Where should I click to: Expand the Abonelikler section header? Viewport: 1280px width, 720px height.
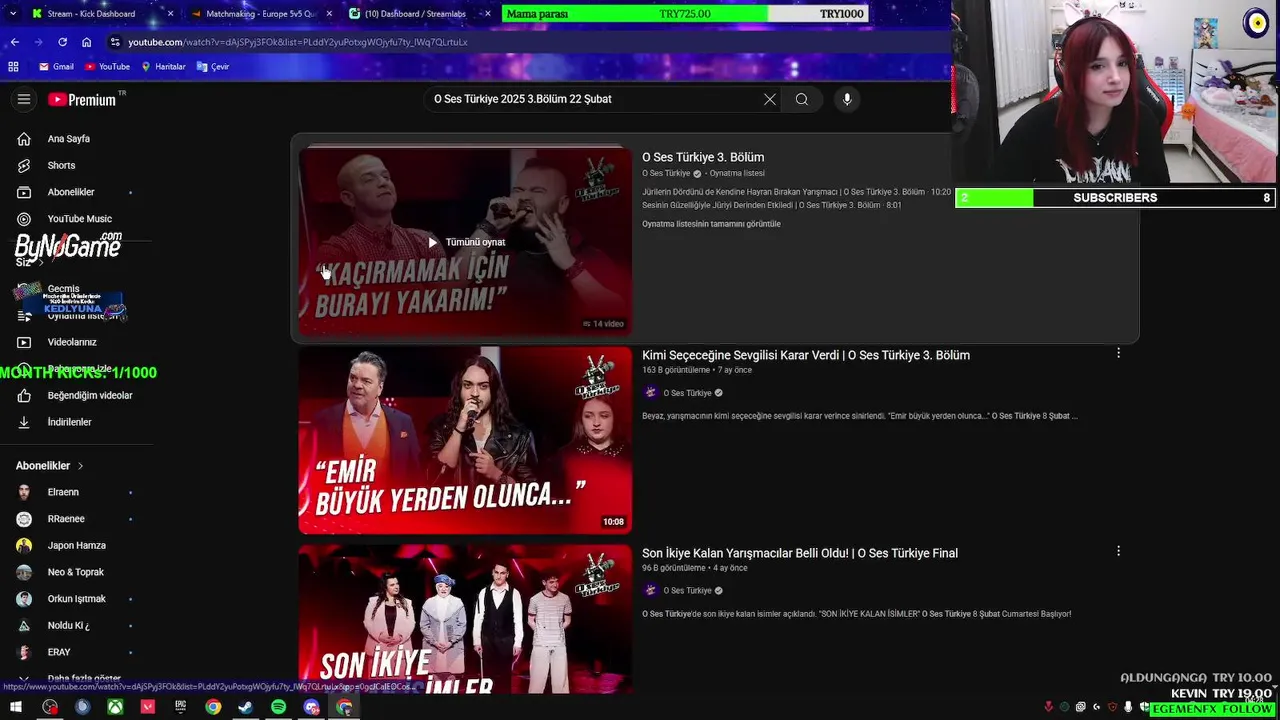coord(50,466)
